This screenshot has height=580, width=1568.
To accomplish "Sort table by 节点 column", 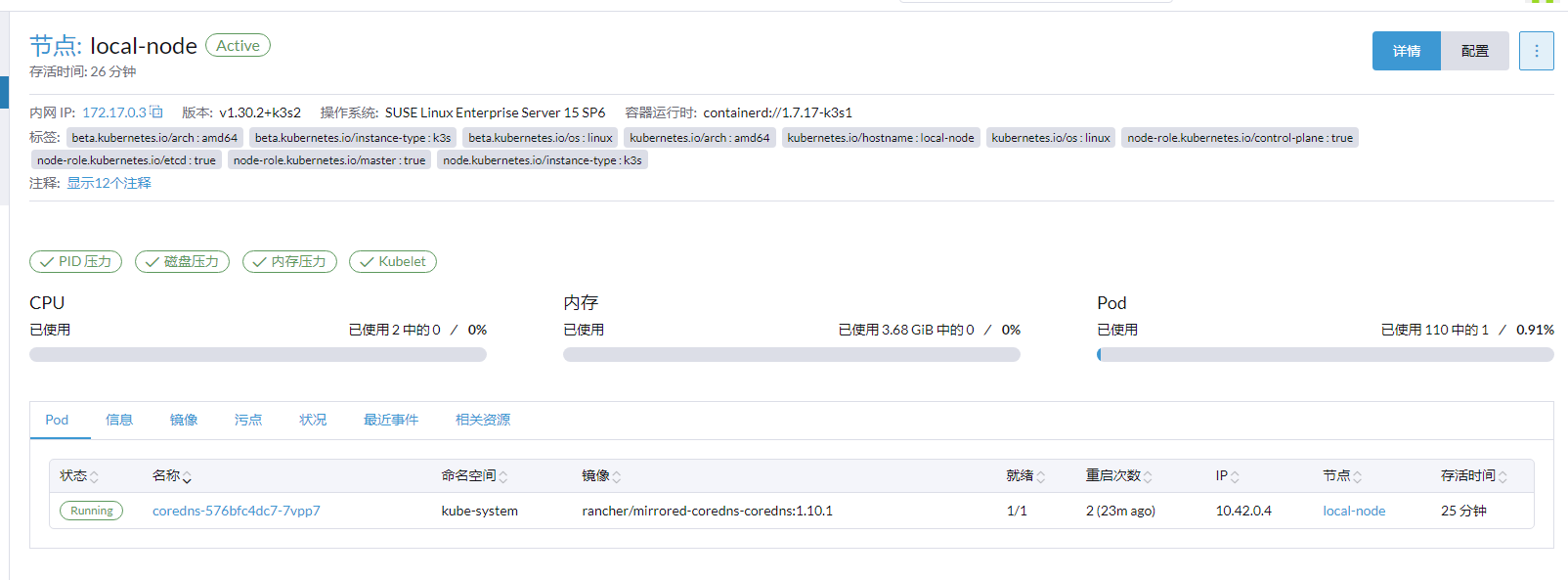I will tap(1341, 476).
